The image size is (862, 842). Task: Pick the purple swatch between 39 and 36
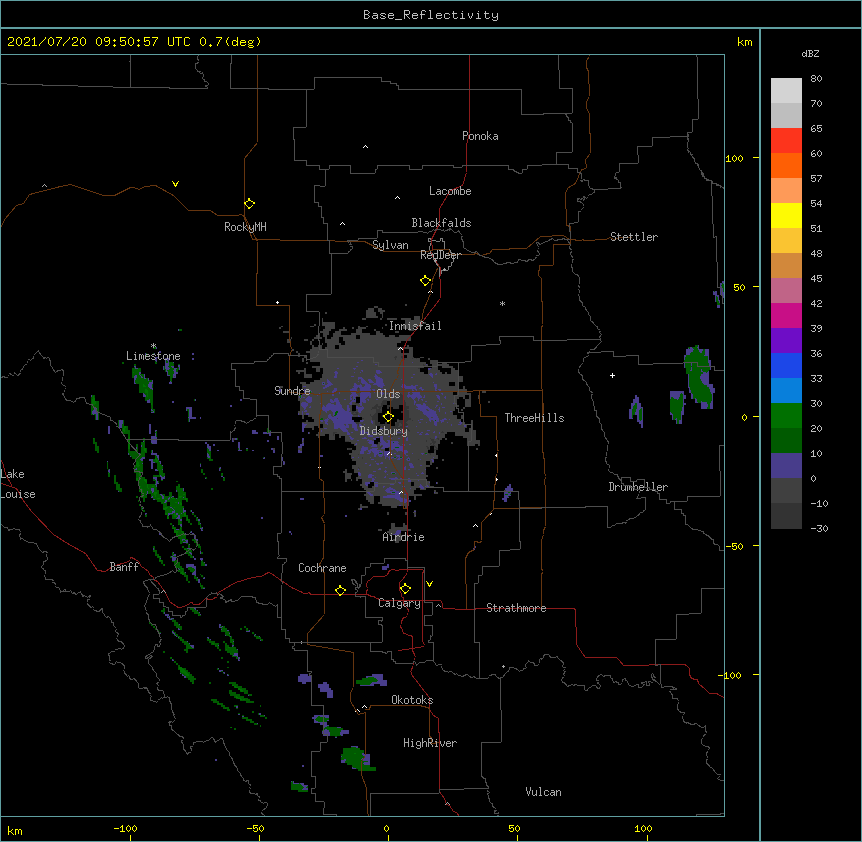(x=786, y=340)
